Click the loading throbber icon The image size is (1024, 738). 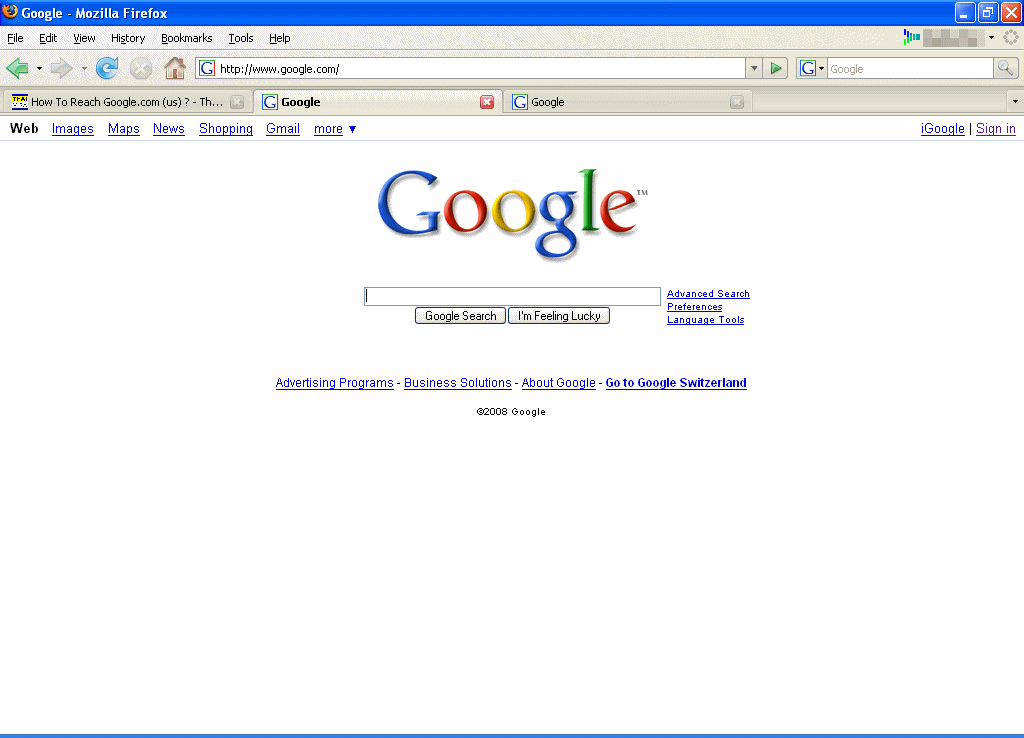(x=1011, y=38)
